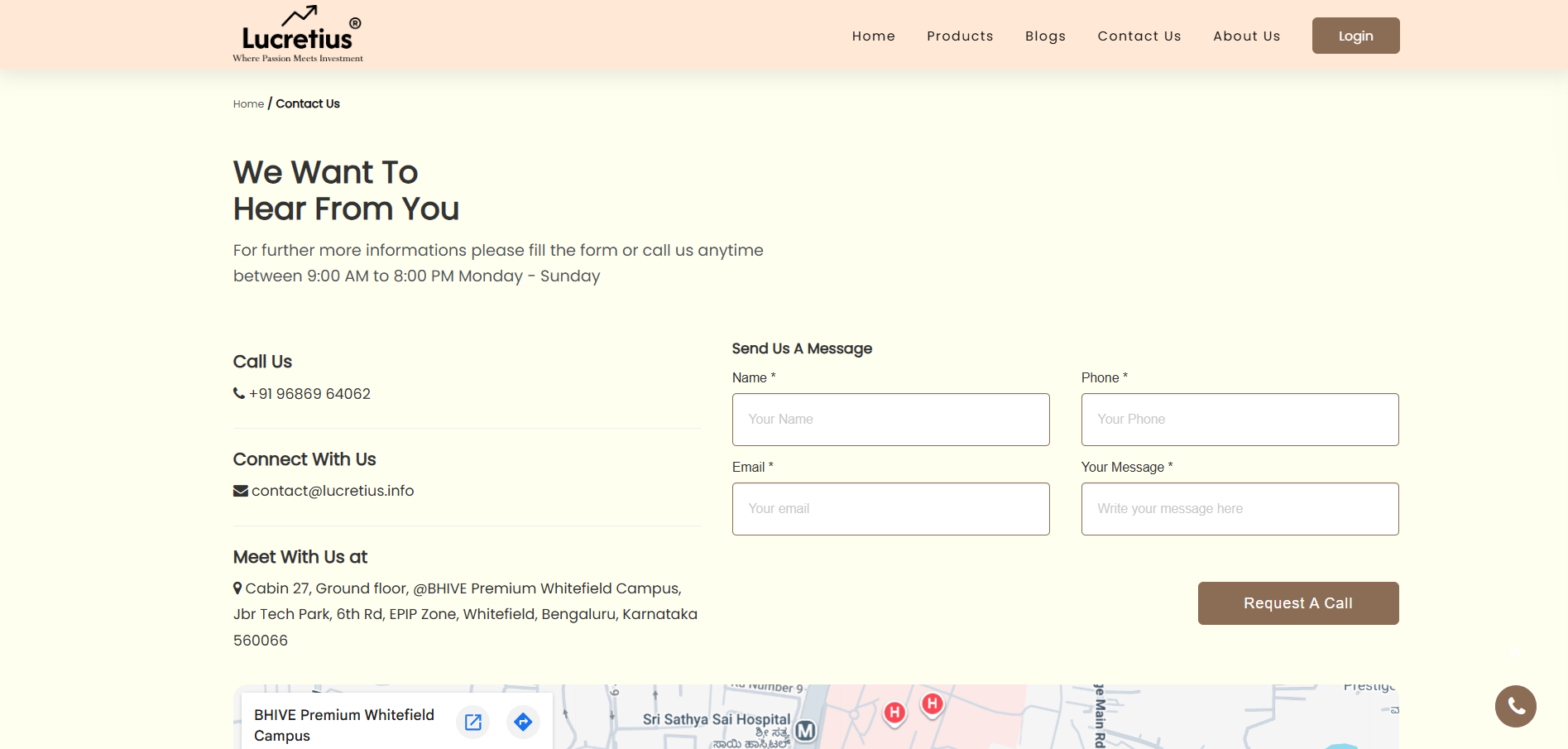Open the About Us page
The image size is (1568, 749).
point(1246,36)
